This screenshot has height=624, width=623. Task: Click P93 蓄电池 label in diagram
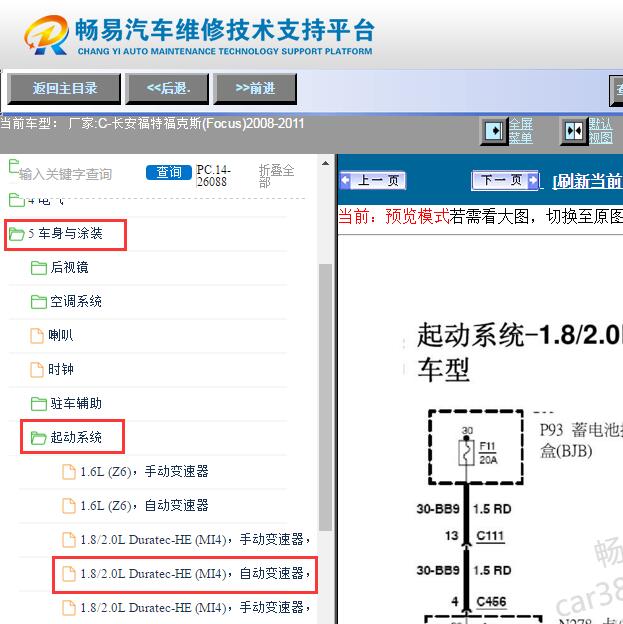pos(581,441)
